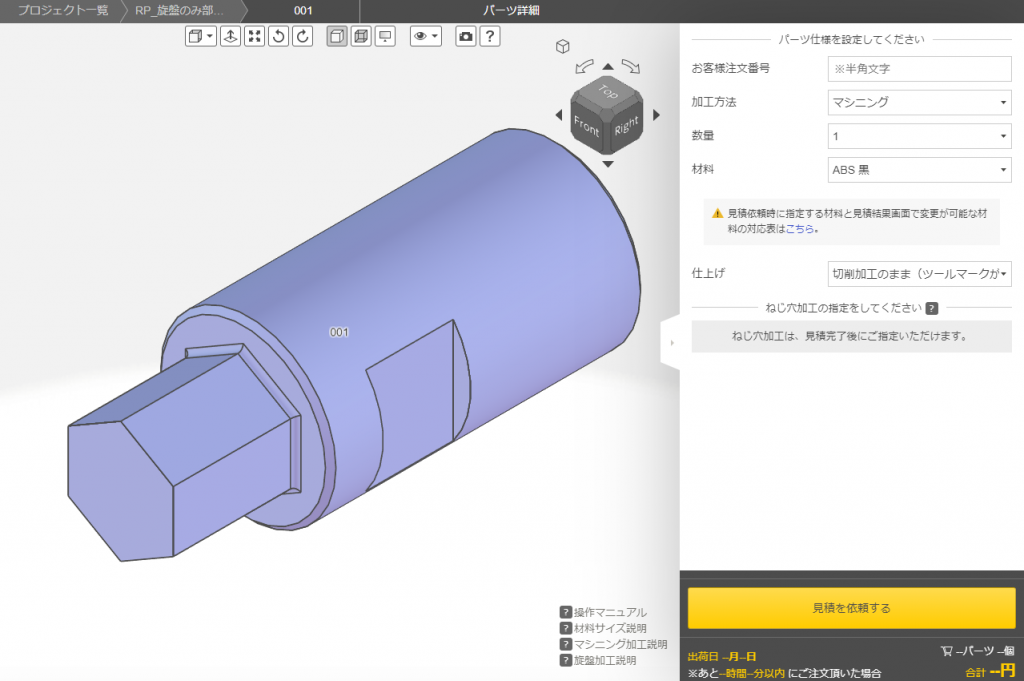This screenshot has height=681, width=1024.
Task: Toggle wireframe cube display mode
Action: (x=361, y=37)
